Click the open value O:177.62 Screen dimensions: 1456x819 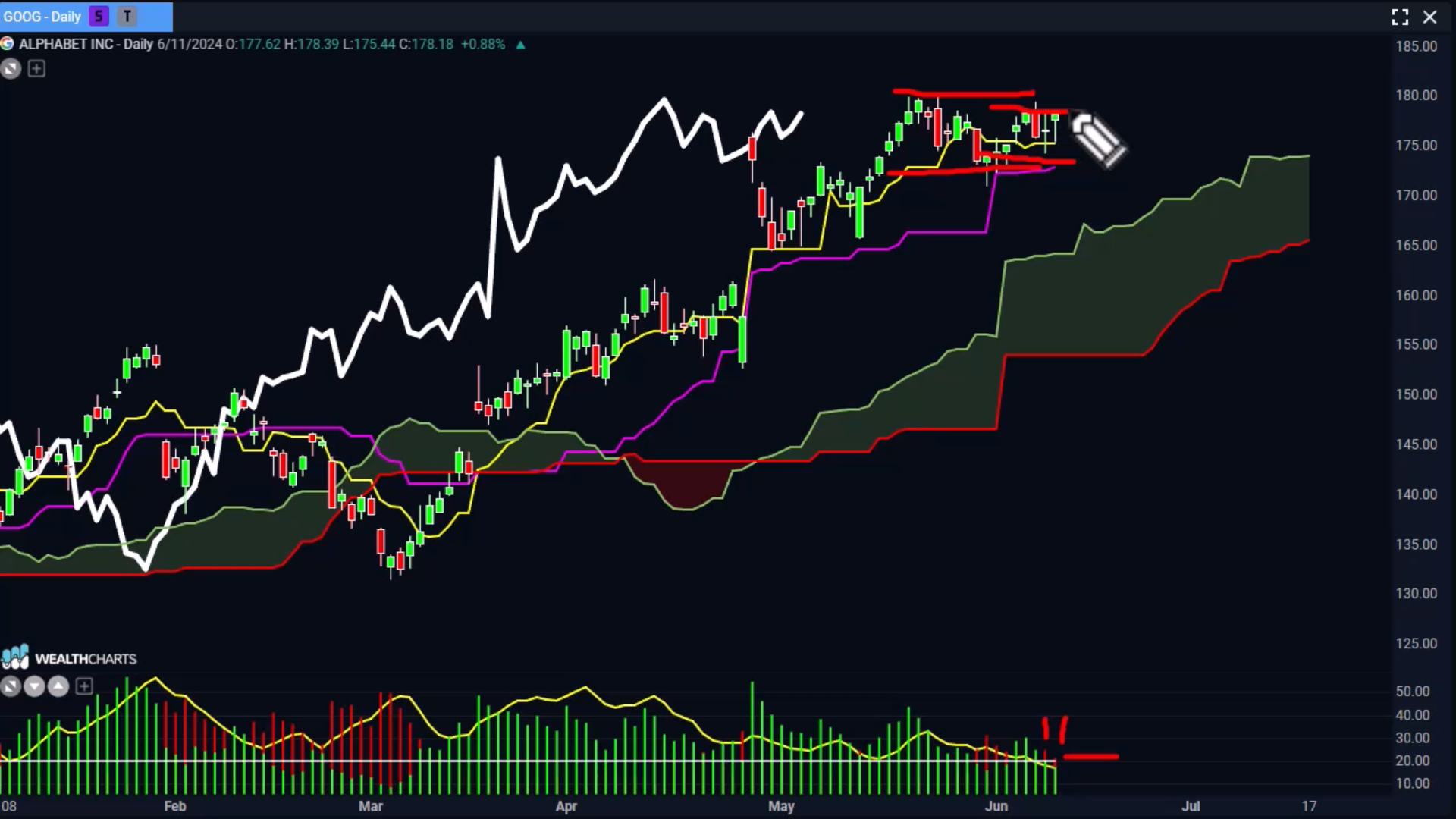coord(253,44)
